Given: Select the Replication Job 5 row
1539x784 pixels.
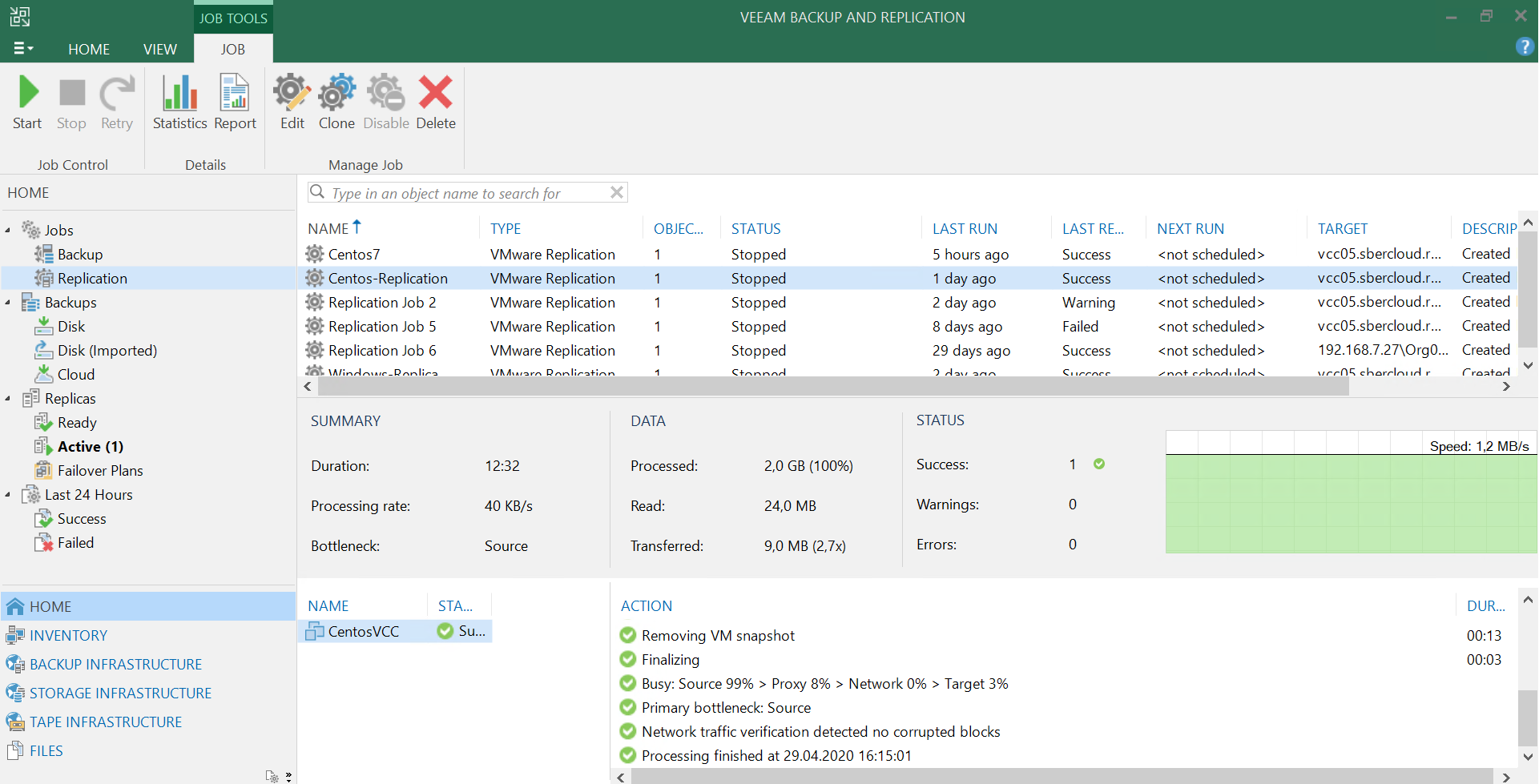Looking at the screenshot, I should [907, 327].
